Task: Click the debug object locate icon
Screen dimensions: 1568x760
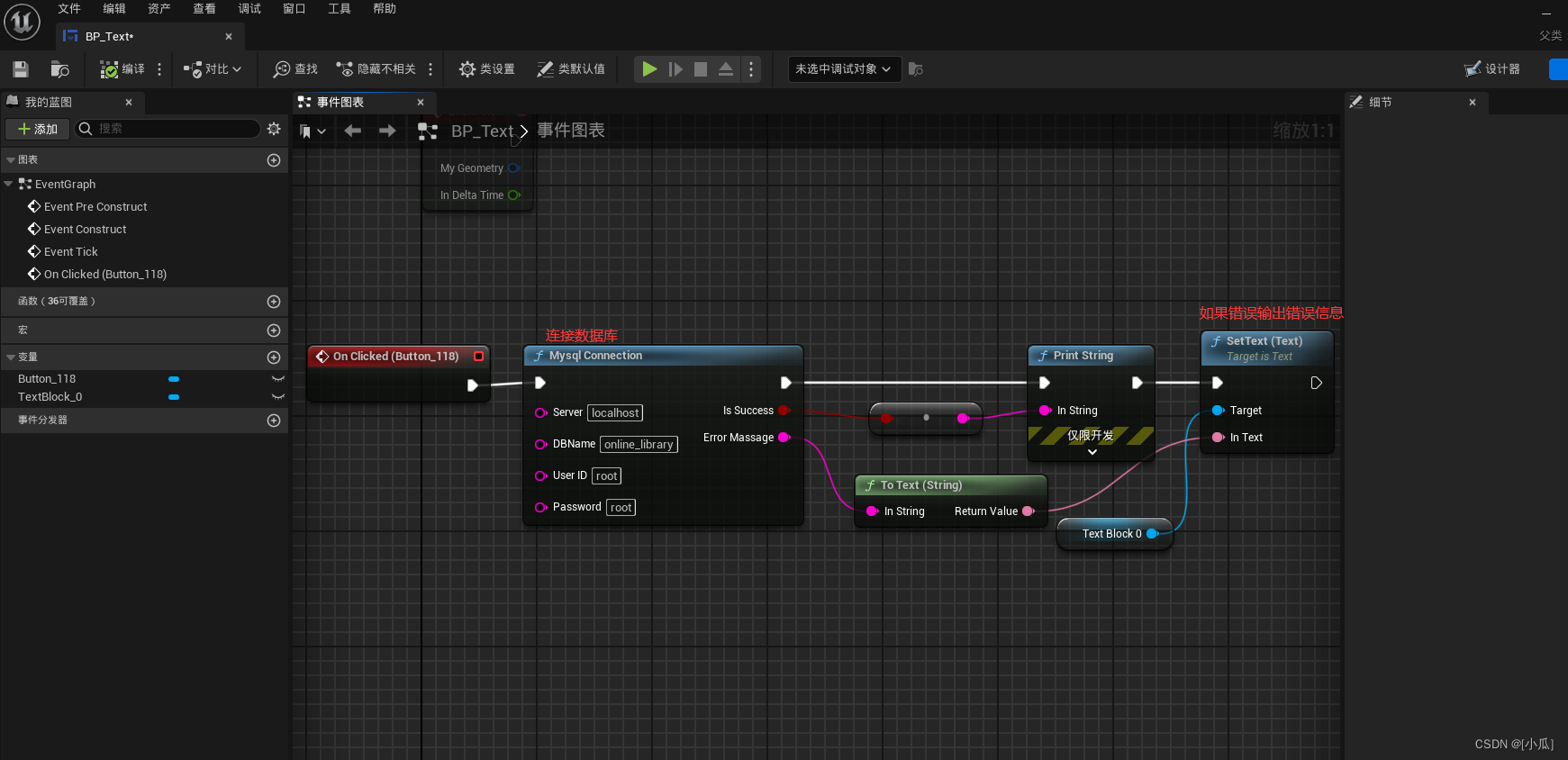Action: 916,69
